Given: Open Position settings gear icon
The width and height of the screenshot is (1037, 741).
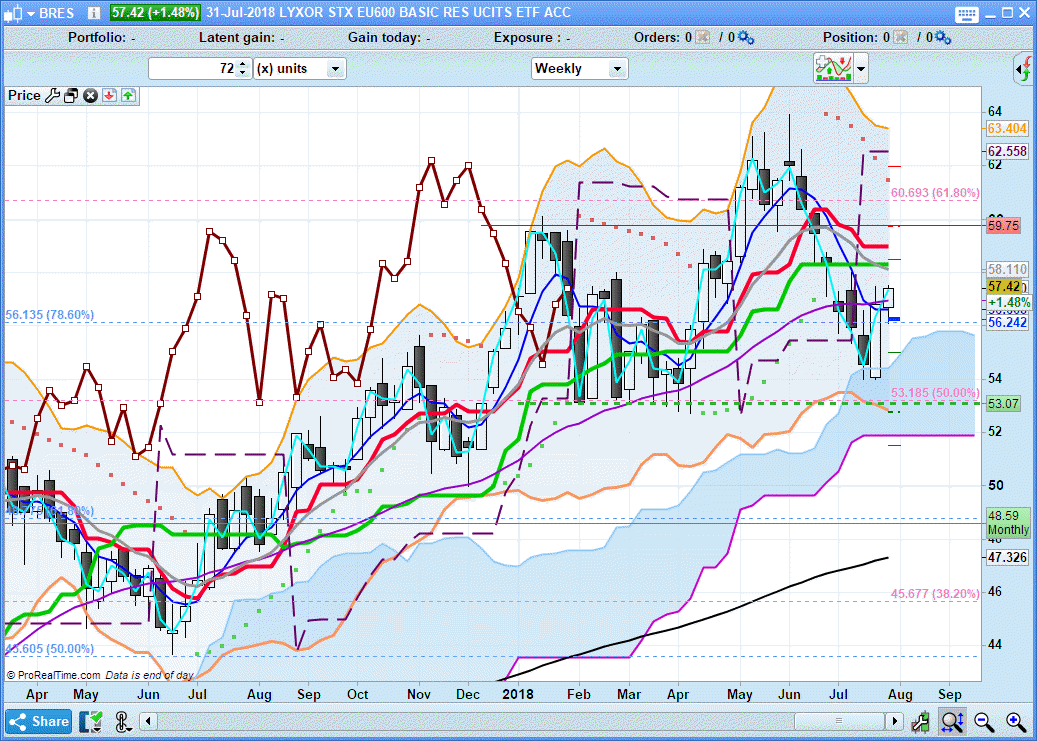Looking at the screenshot, I should (x=943, y=38).
